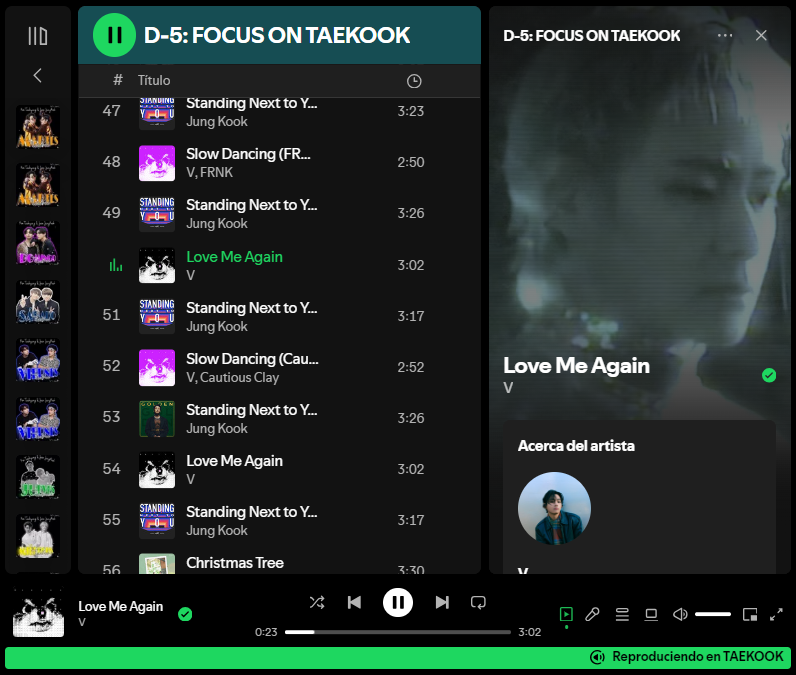Viewport: 796px width, 675px height.
Task: Click the Acerca del artista heading
Action: tap(576, 446)
